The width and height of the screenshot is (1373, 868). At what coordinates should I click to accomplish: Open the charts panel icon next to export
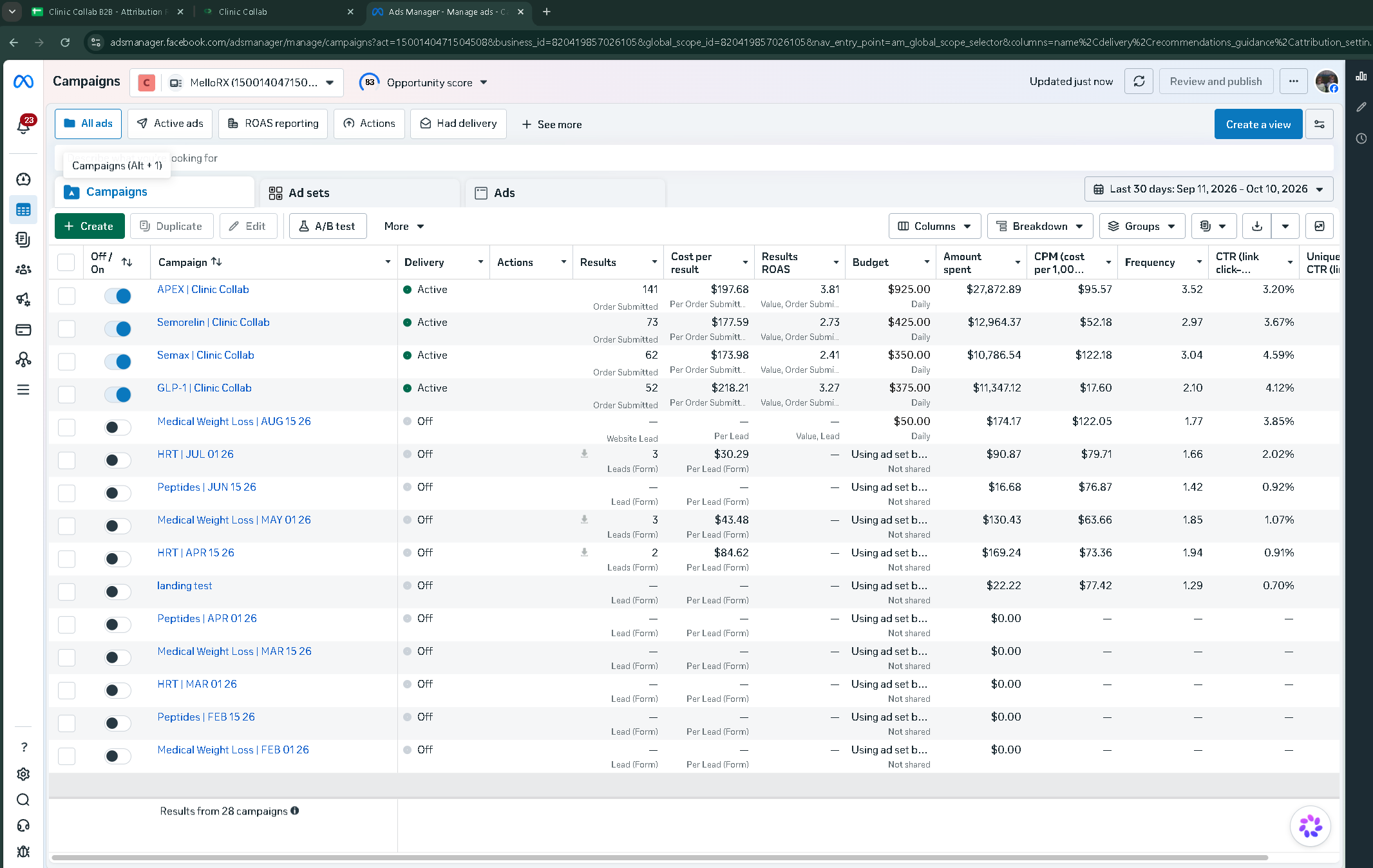coord(1319,226)
